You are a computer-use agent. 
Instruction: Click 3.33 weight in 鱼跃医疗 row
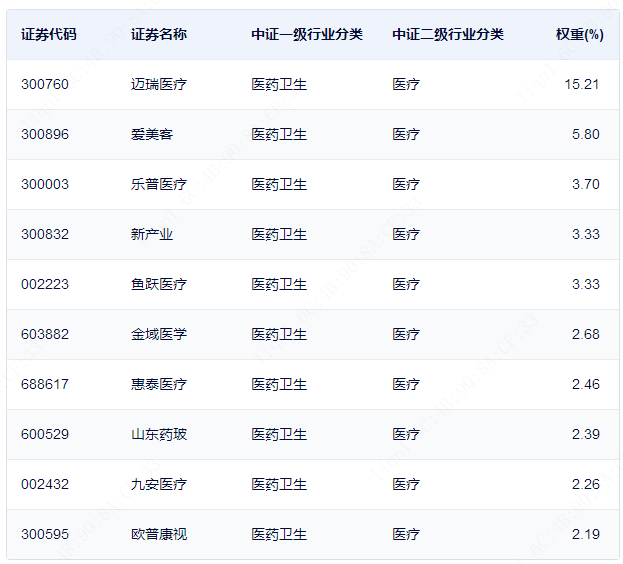[x=586, y=284]
